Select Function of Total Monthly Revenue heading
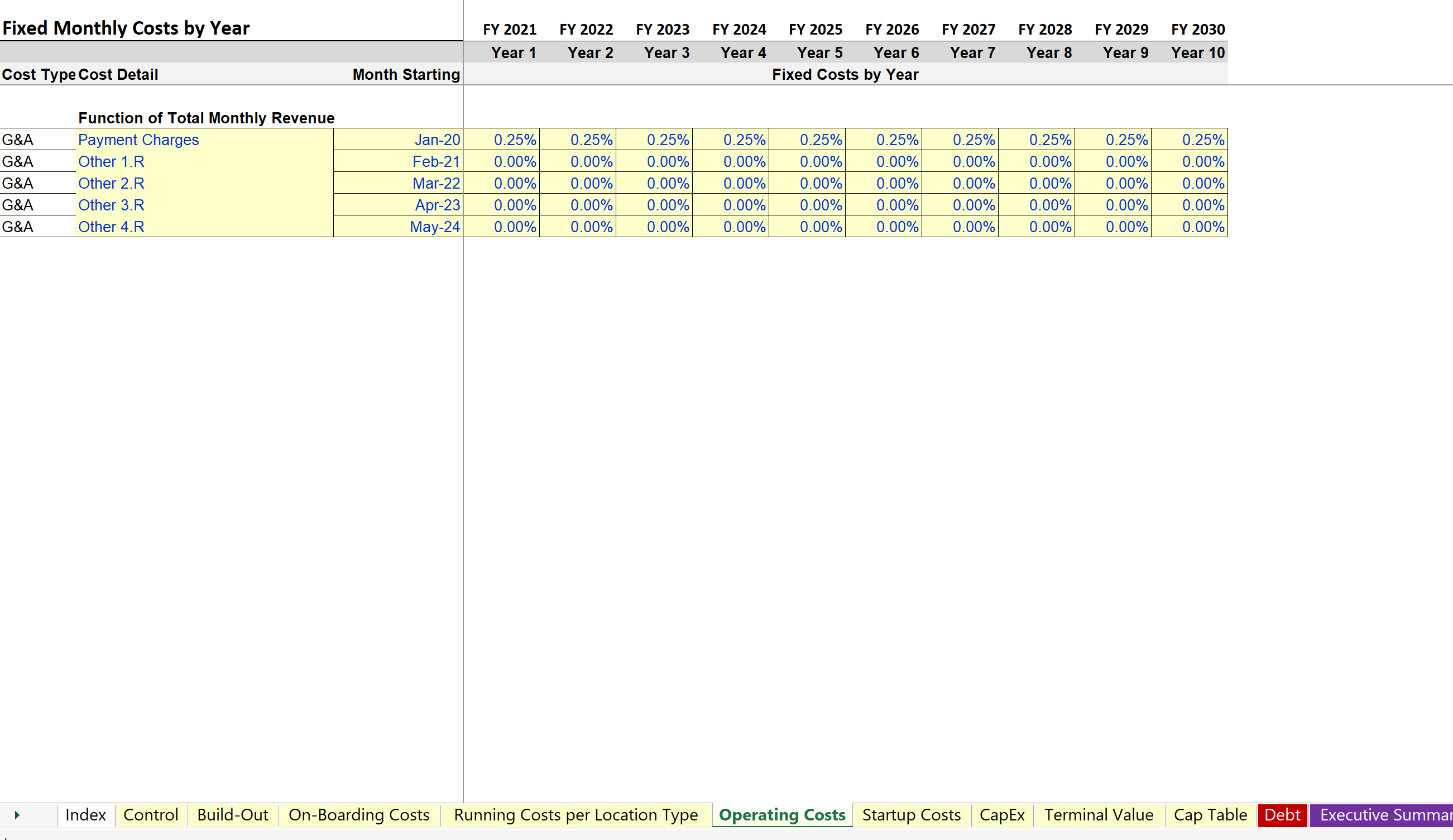1453x840 pixels. point(207,118)
